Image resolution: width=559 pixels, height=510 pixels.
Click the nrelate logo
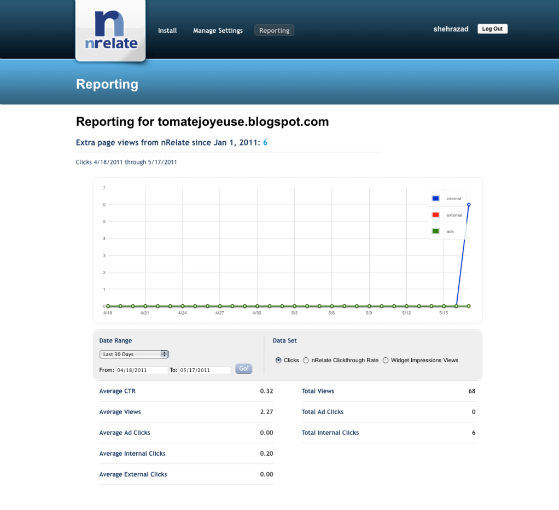tap(111, 30)
